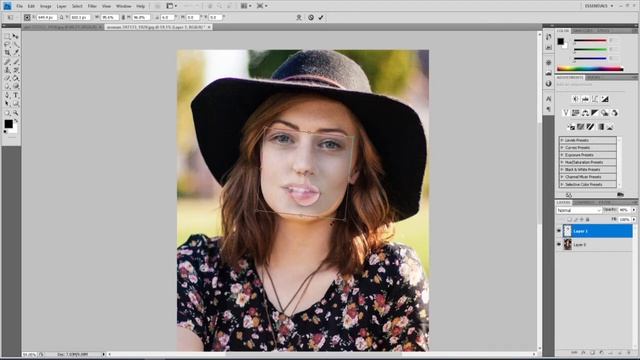Toggle maintain aspect ratio link
Viewport: 640px width, 360px height.
click(123, 18)
